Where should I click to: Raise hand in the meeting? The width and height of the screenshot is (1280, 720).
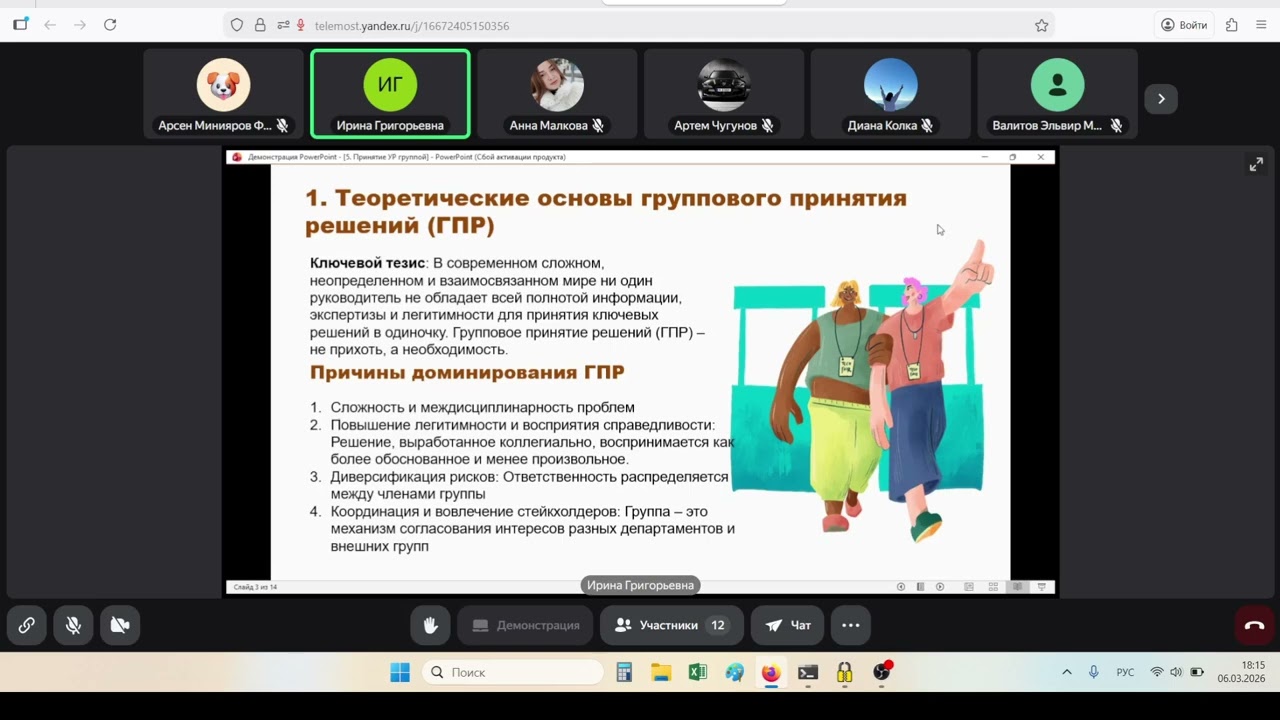pos(431,625)
